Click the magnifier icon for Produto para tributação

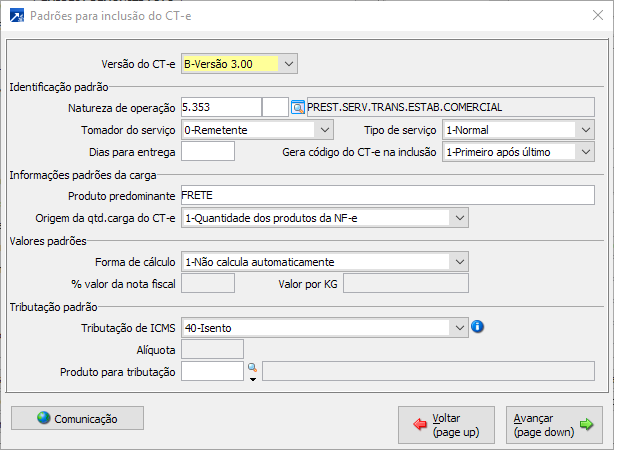[x=252, y=367]
